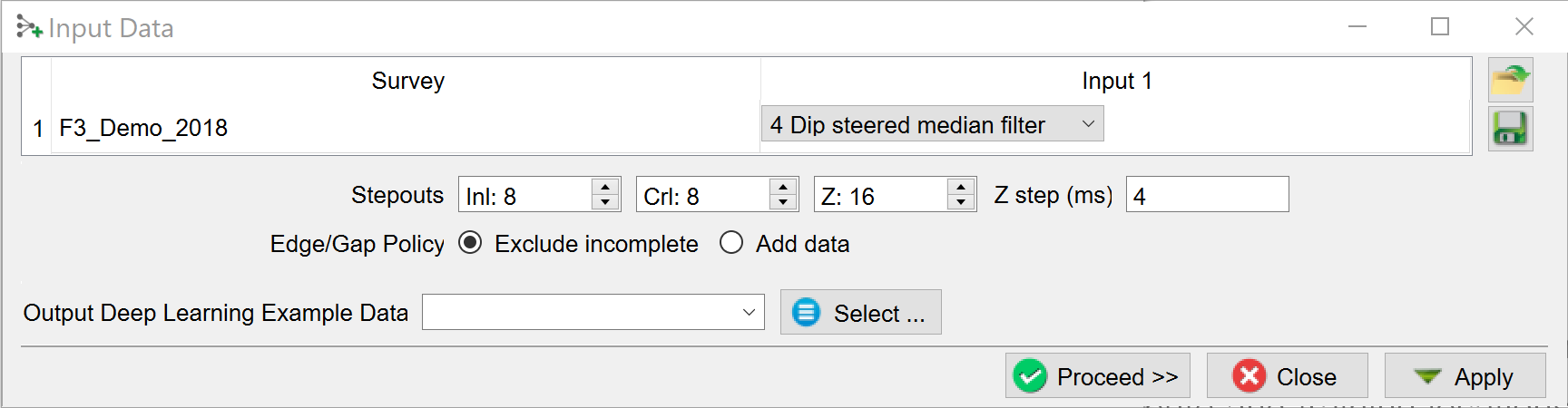Select the Add data radio option
Image resolution: width=1568 pixels, height=408 pixels.
[x=731, y=243]
